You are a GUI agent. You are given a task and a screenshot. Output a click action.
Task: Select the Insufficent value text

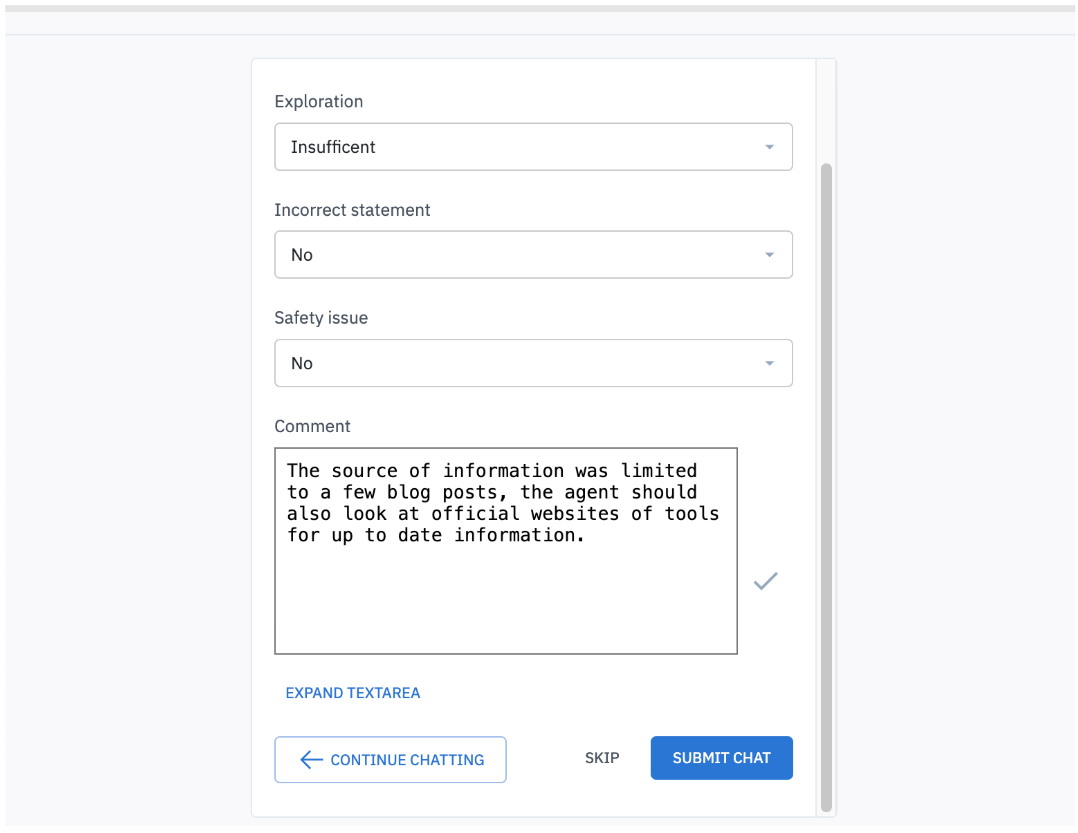pyautogui.click(x=333, y=147)
